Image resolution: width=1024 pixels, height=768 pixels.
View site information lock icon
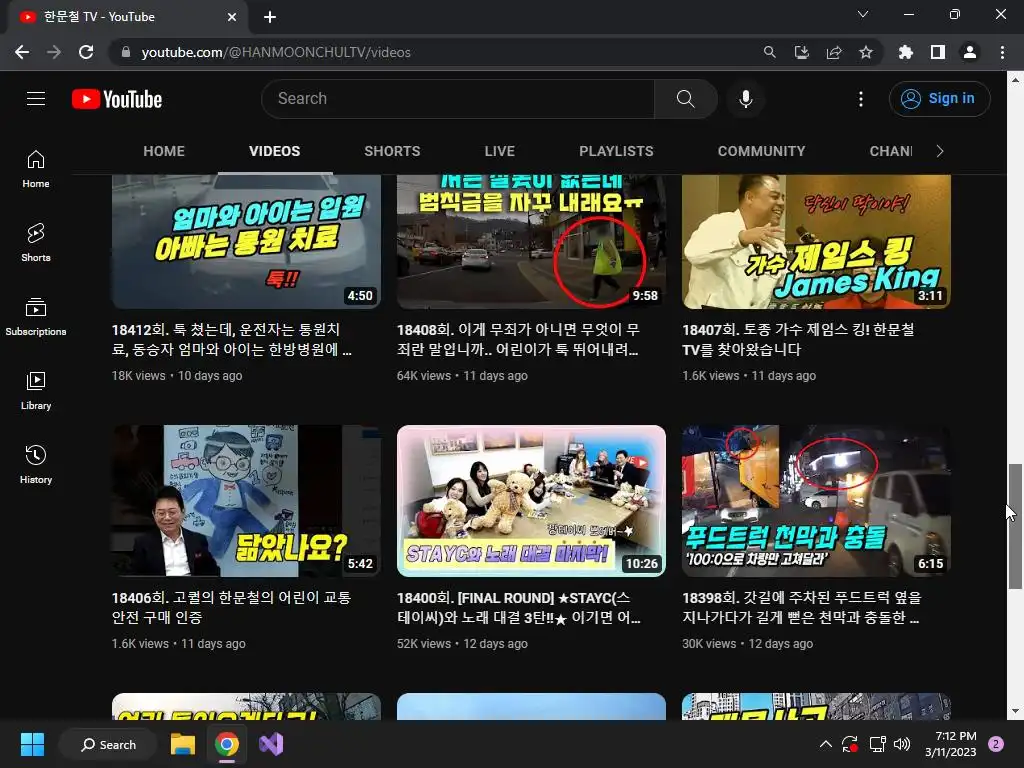pos(126,52)
